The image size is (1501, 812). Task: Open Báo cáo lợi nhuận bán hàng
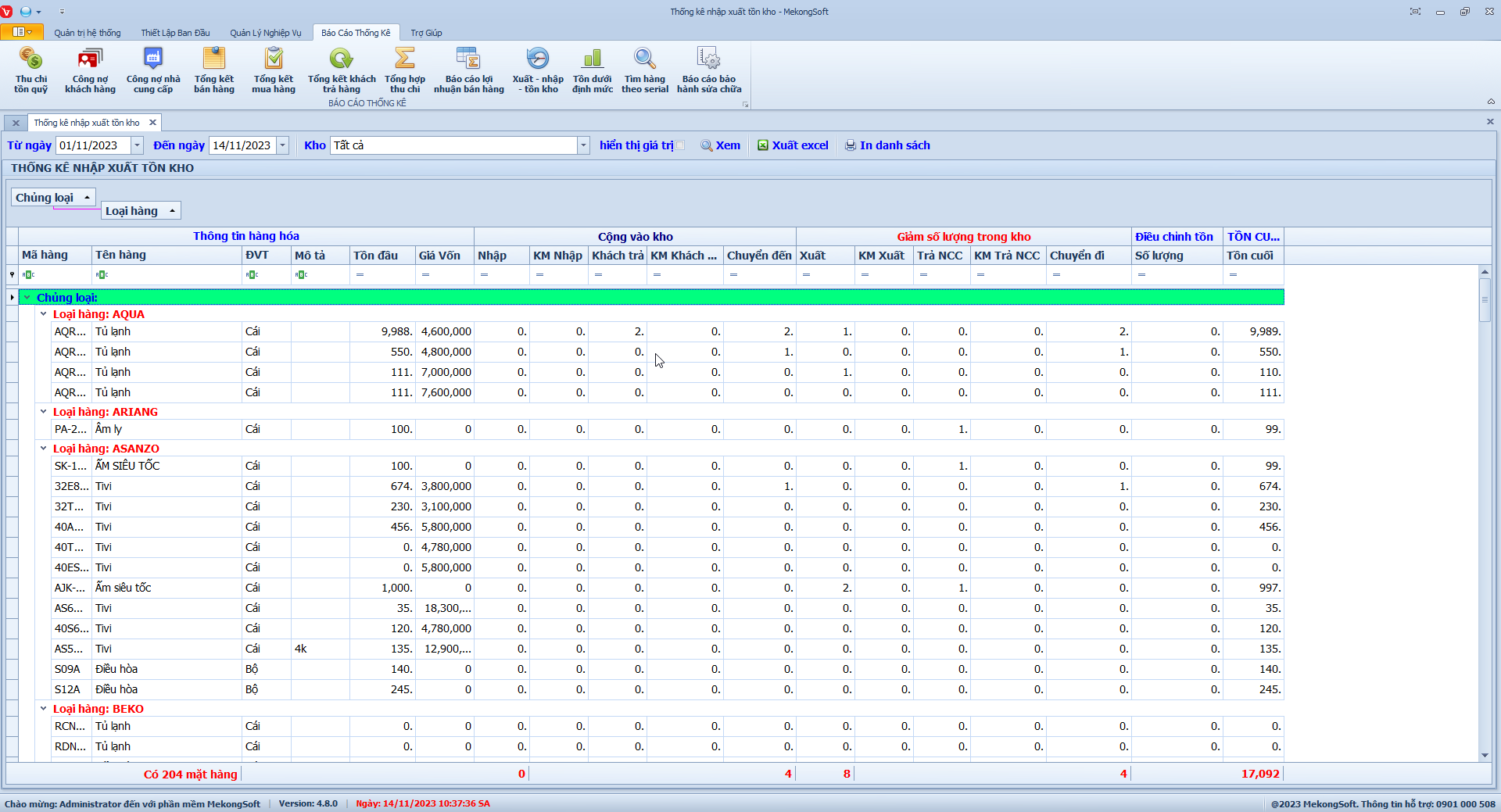(468, 70)
